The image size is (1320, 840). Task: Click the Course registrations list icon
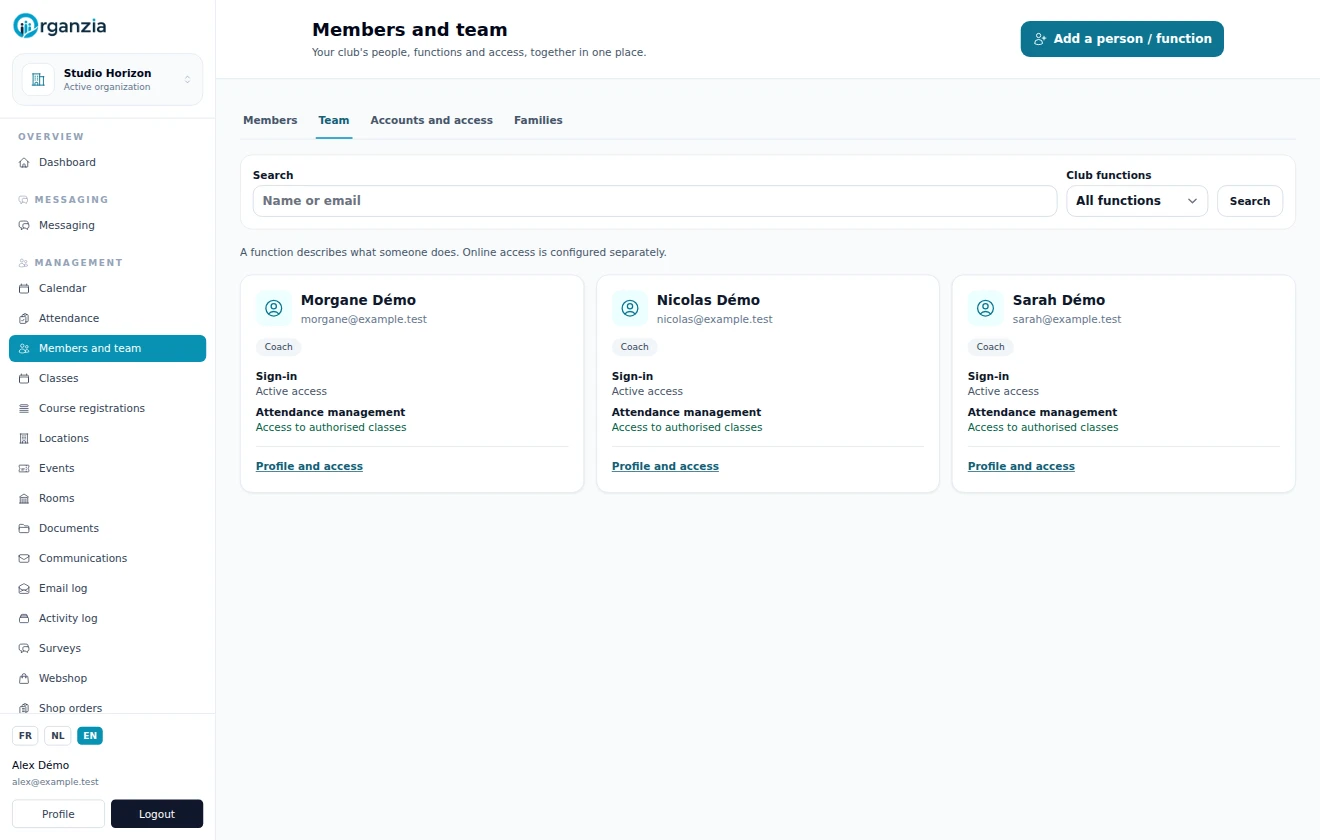(x=24, y=408)
